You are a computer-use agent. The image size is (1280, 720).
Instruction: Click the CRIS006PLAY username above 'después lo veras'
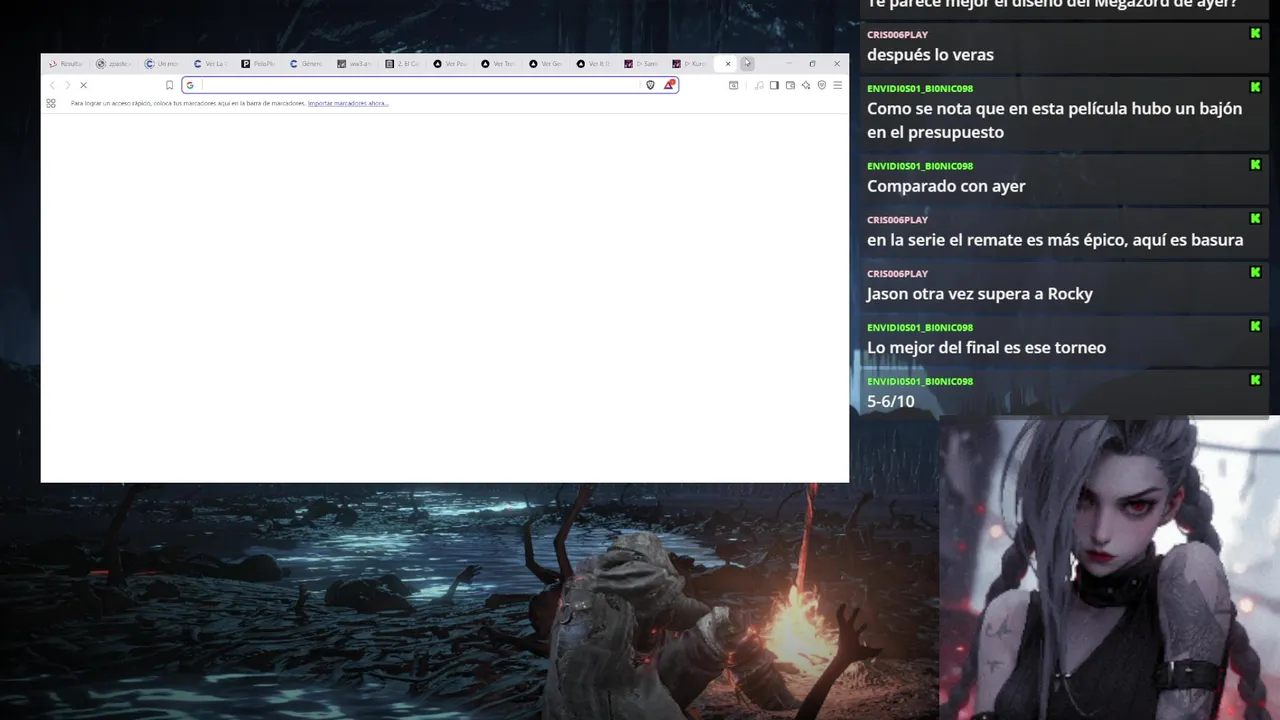coord(897,35)
